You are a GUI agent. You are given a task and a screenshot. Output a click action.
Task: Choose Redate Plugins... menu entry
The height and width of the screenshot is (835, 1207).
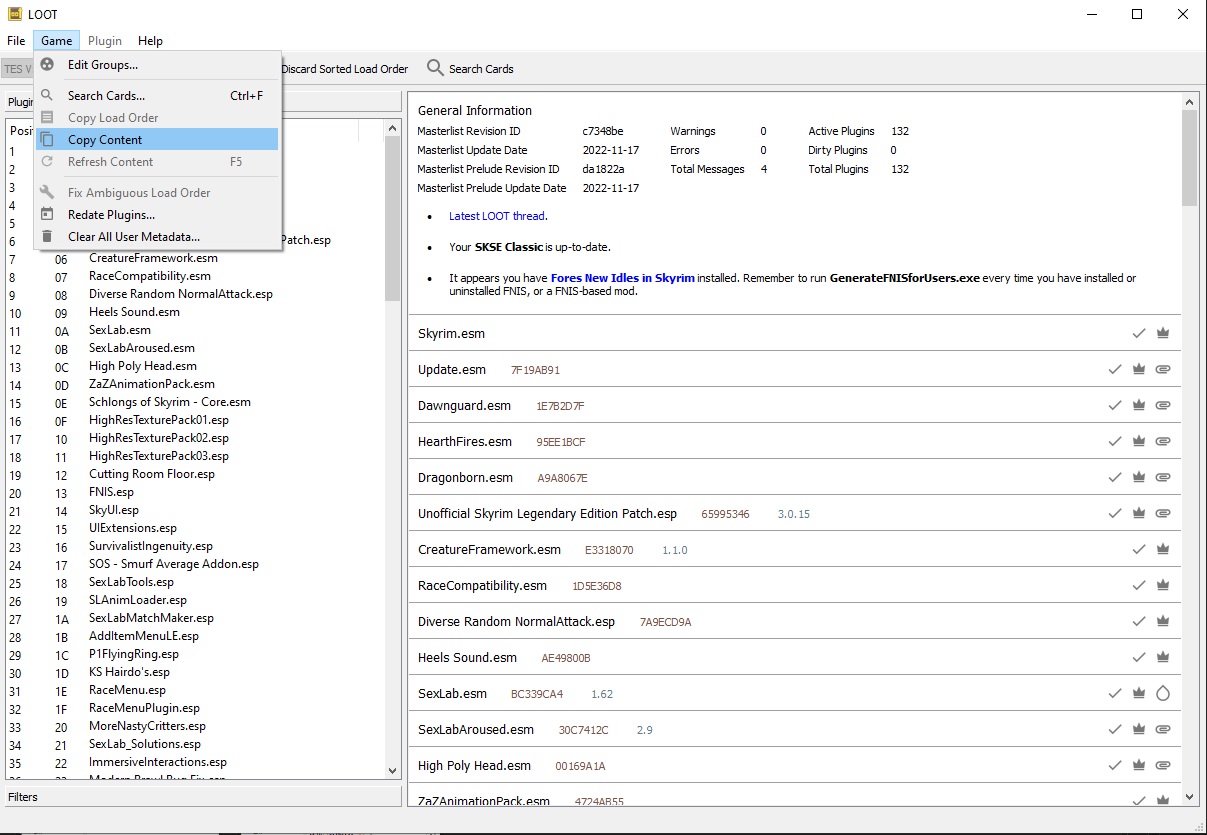pos(157,215)
